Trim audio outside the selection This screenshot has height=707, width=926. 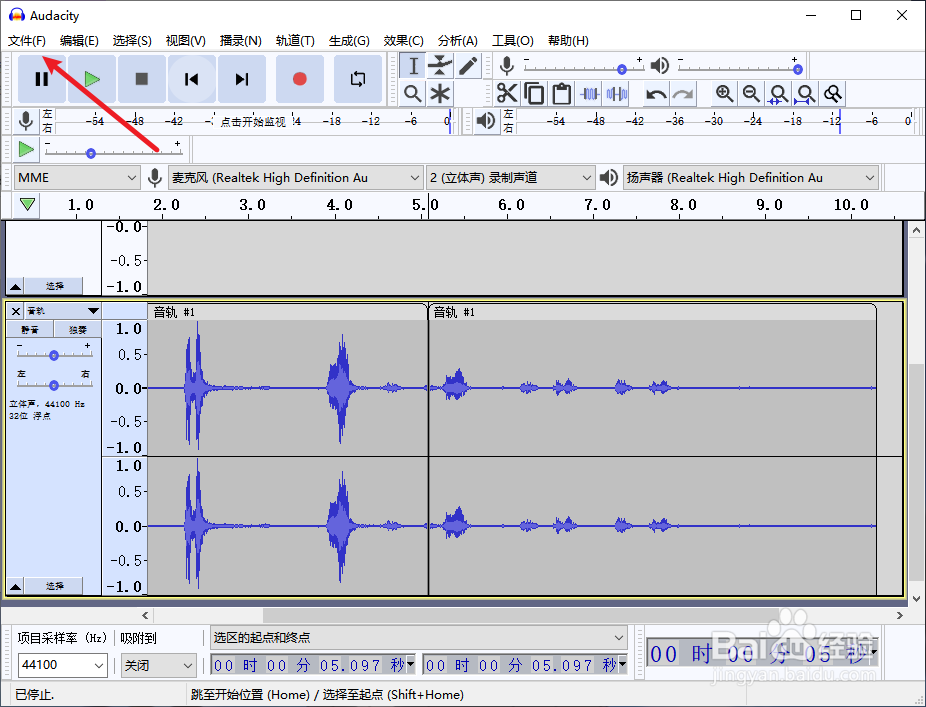(x=589, y=93)
